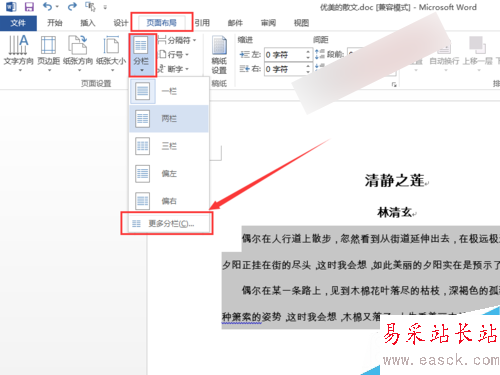500x375 pixels.
Task: Switch to the 引用 (References) tab
Action: (202, 23)
